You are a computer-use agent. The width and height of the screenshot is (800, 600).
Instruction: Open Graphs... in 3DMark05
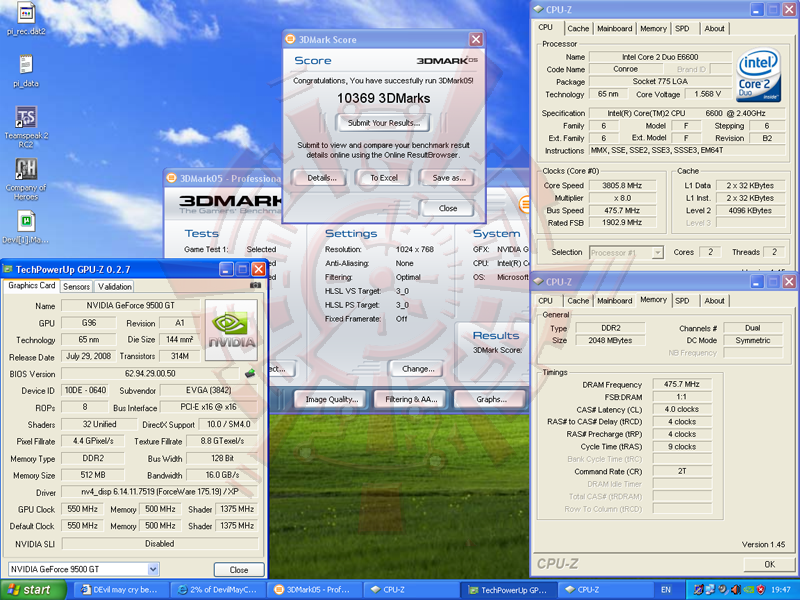click(490, 399)
